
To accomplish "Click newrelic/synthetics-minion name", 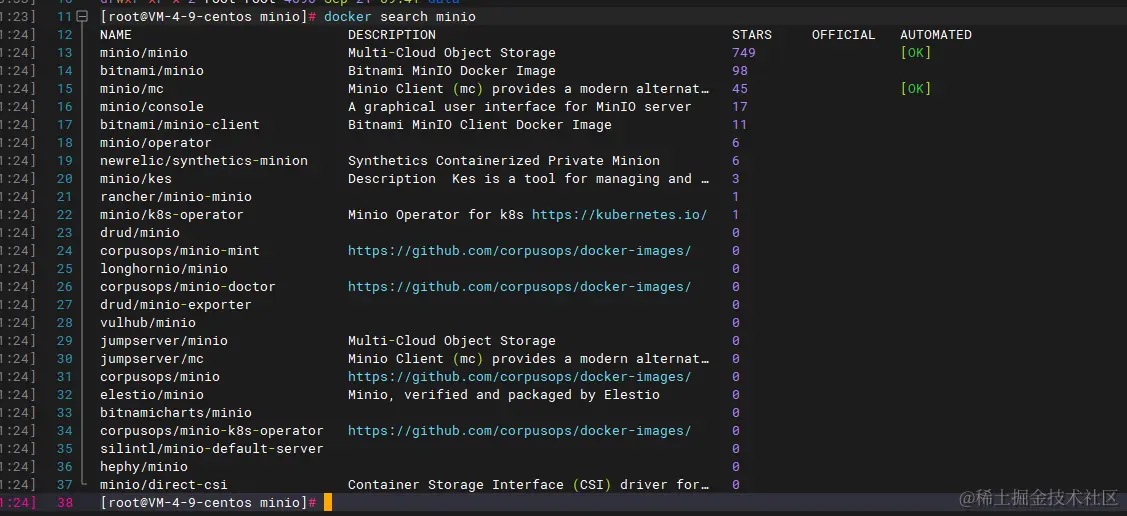I will [203, 160].
